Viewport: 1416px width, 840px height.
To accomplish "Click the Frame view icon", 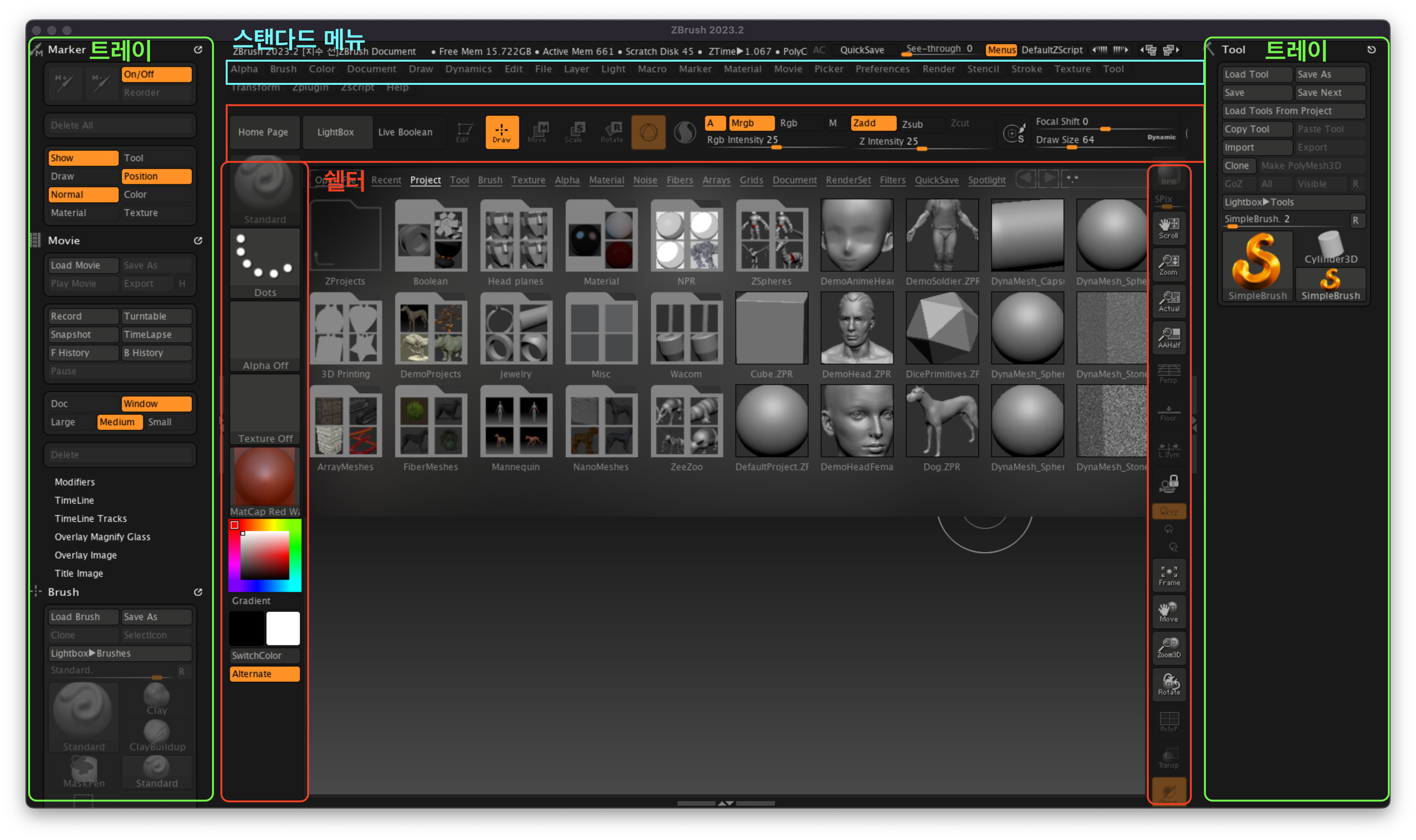I will click(1169, 575).
